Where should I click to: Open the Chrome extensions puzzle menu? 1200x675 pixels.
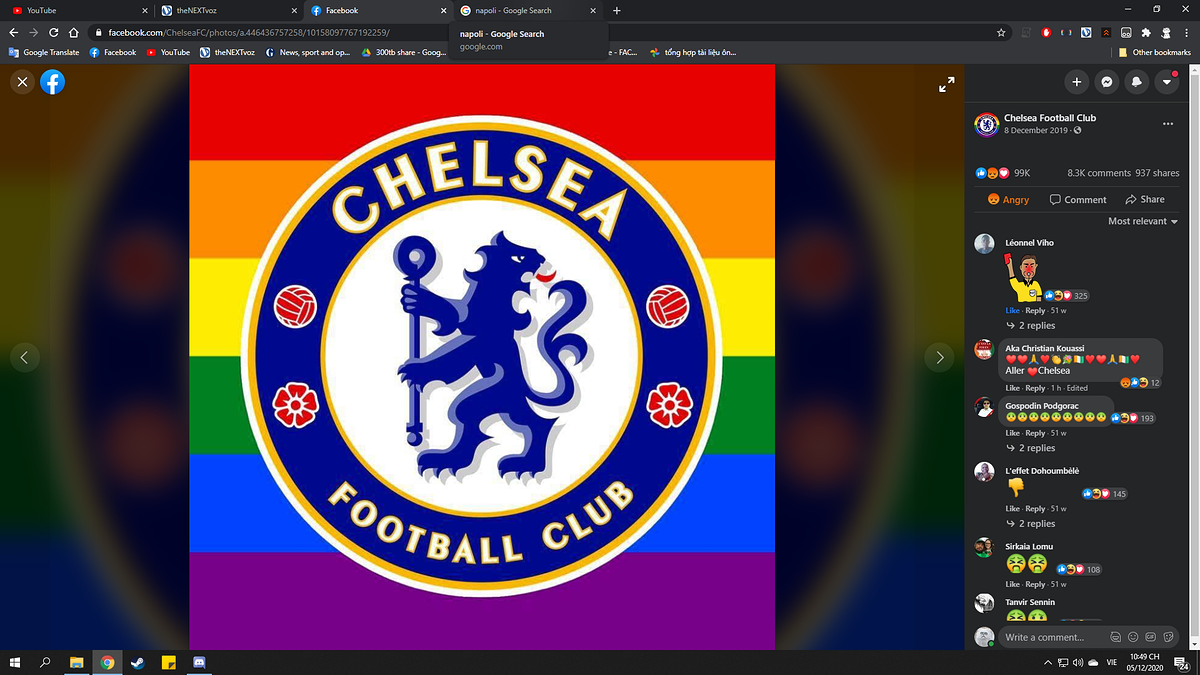[1146, 32]
